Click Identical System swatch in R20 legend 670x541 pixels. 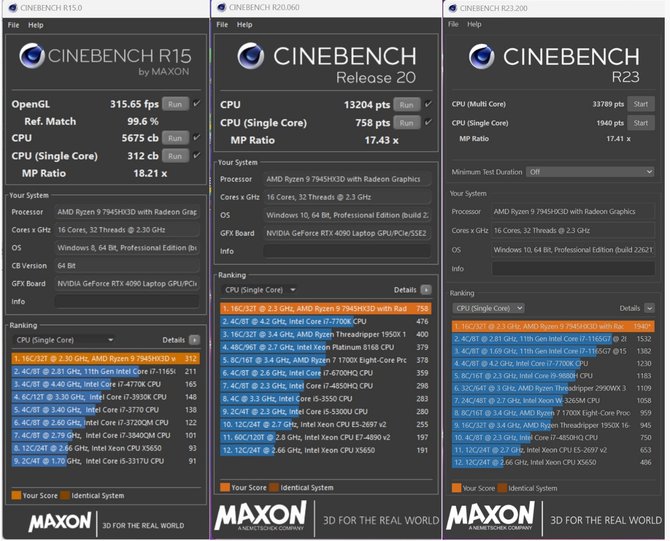click(274, 488)
